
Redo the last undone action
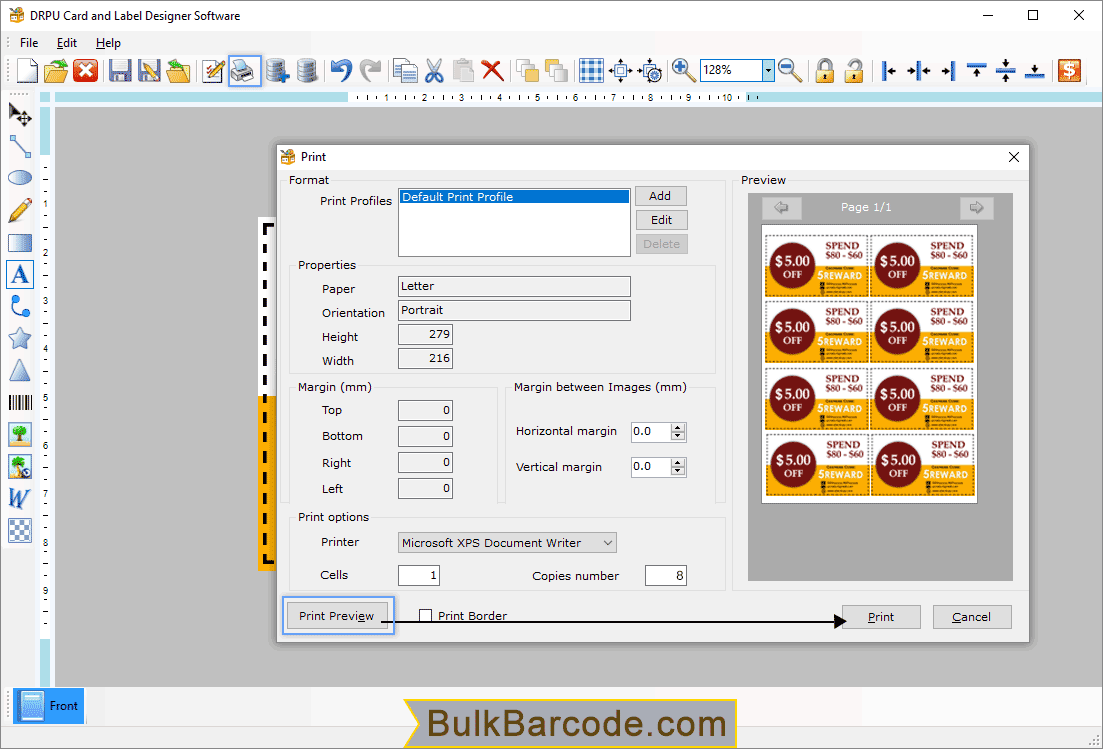tap(370, 70)
